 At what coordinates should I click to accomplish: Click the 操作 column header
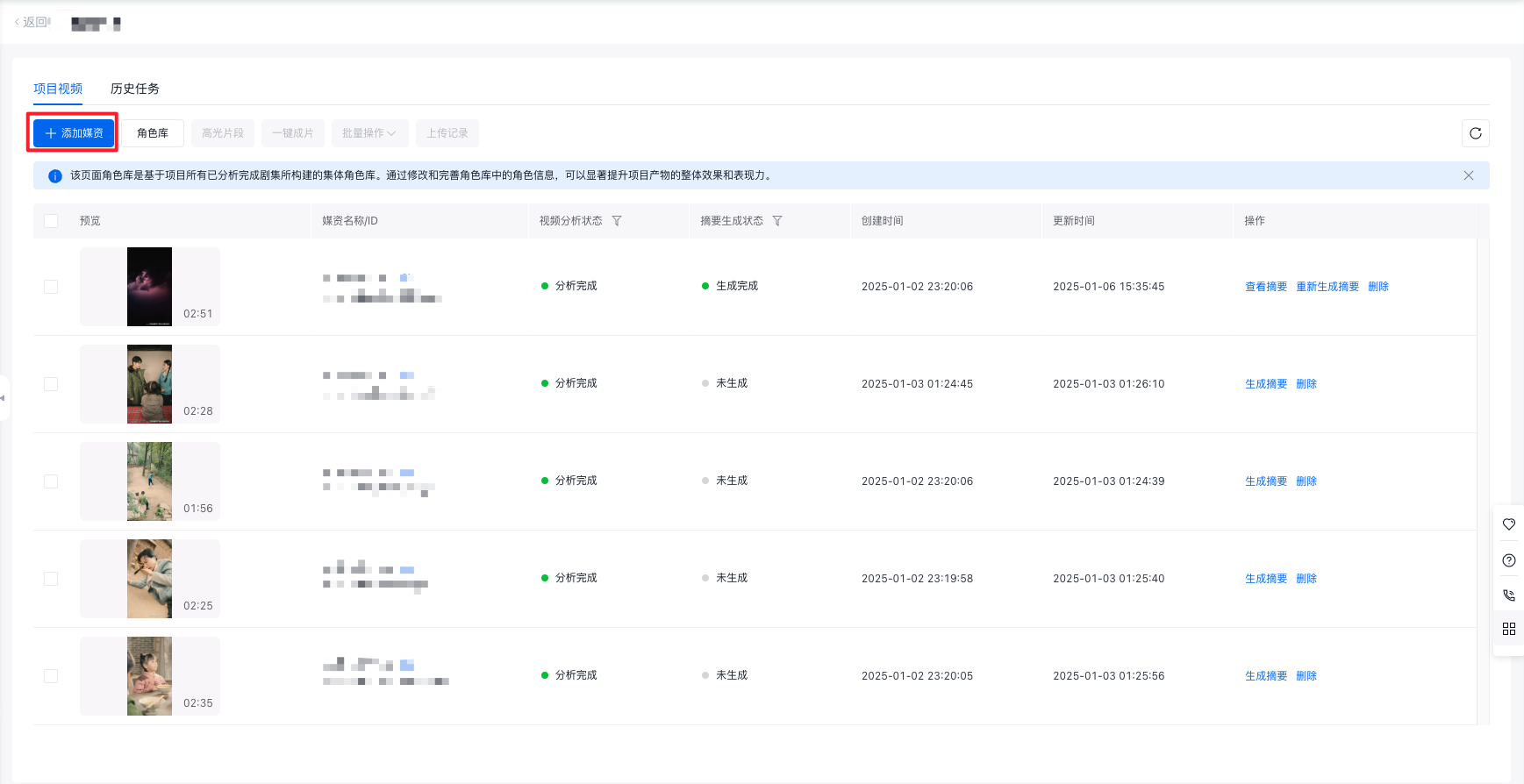click(1255, 221)
